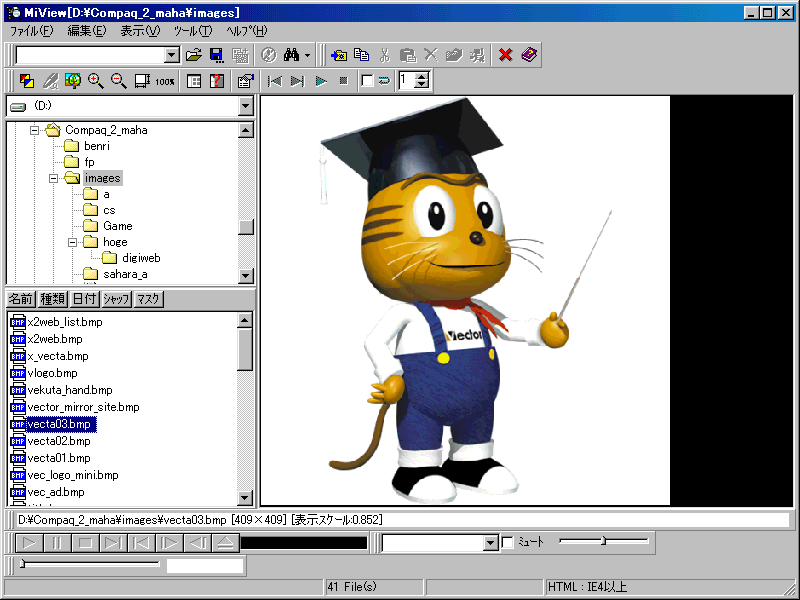The image size is (800, 600).
Task: Open the (D:) drive selector dropdown
Action: (x=246, y=106)
